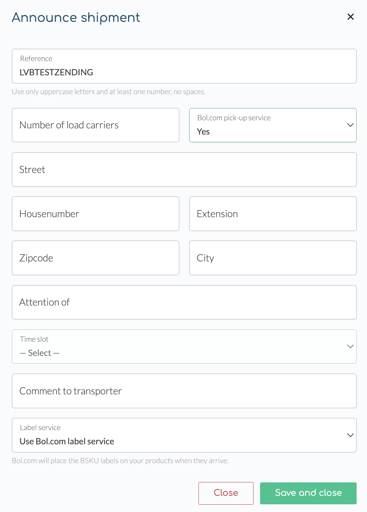Screen dimensions: 367x512
Task: Click the uppercase letters hint under Reference
Action: pyautogui.click(x=108, y=92)
